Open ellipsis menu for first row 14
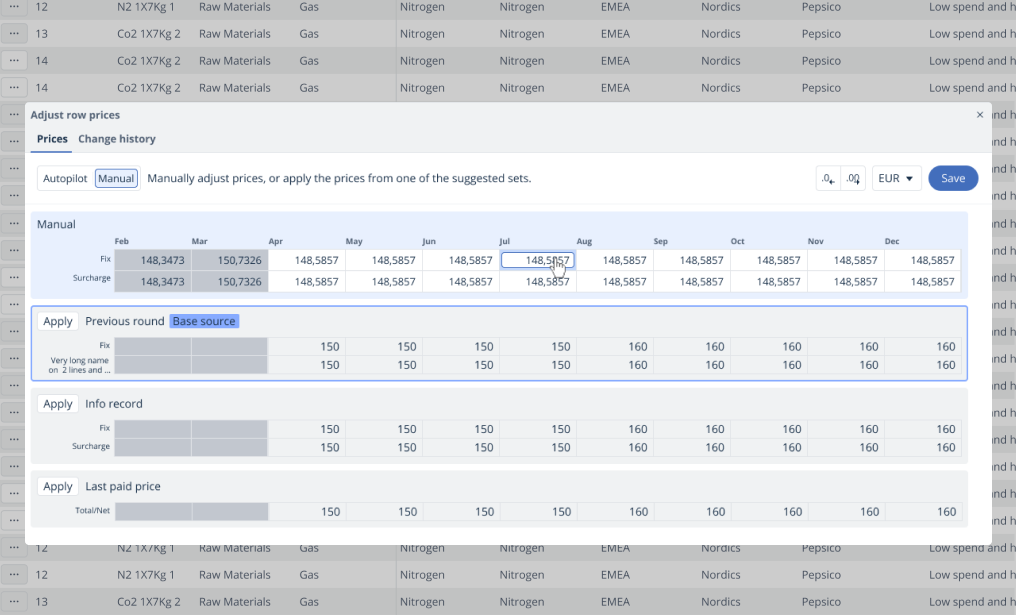Image resolution: width=1016 pixels, height=615 pixels. point(14,61)
